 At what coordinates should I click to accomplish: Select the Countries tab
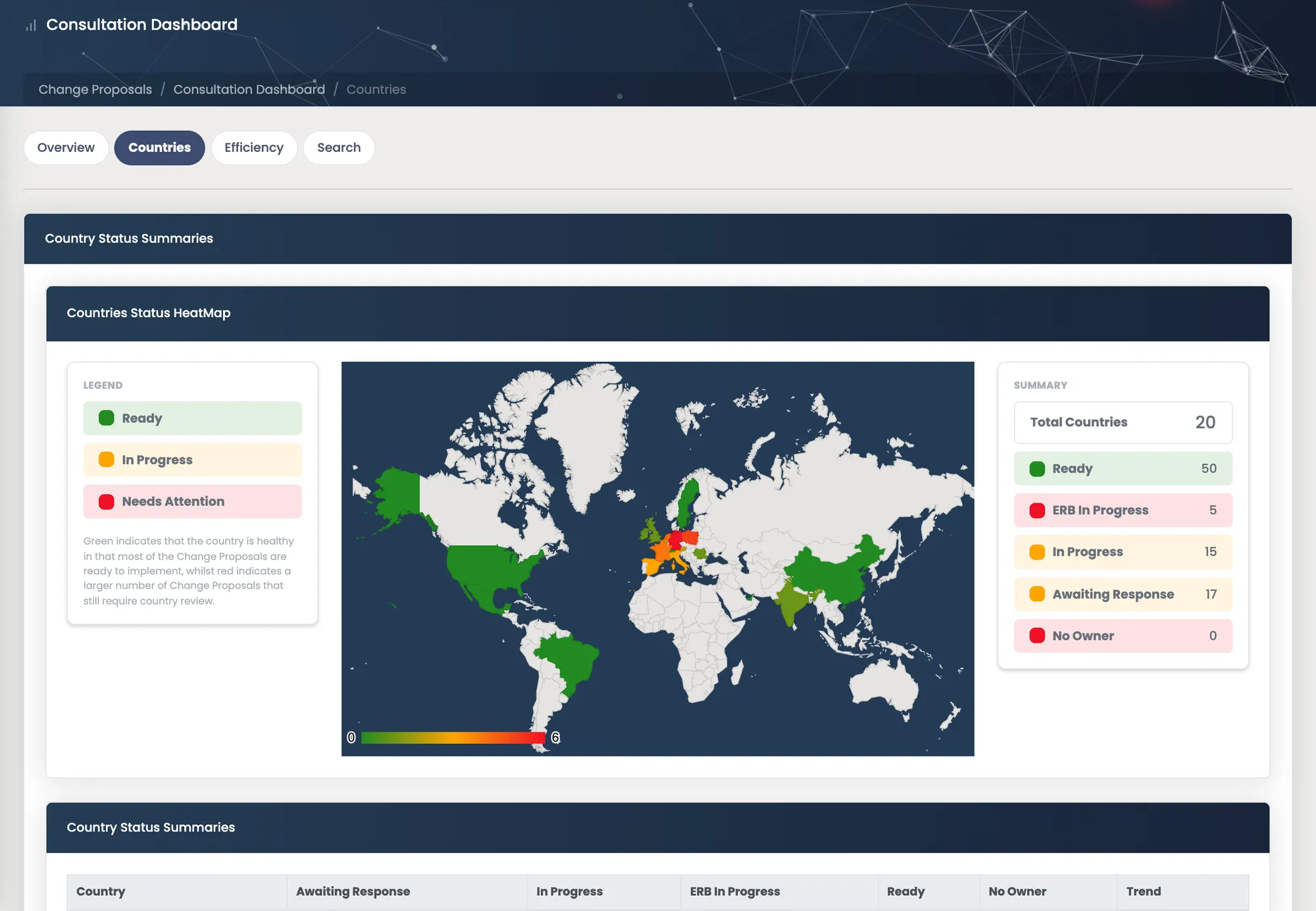[x=159, y=147]
